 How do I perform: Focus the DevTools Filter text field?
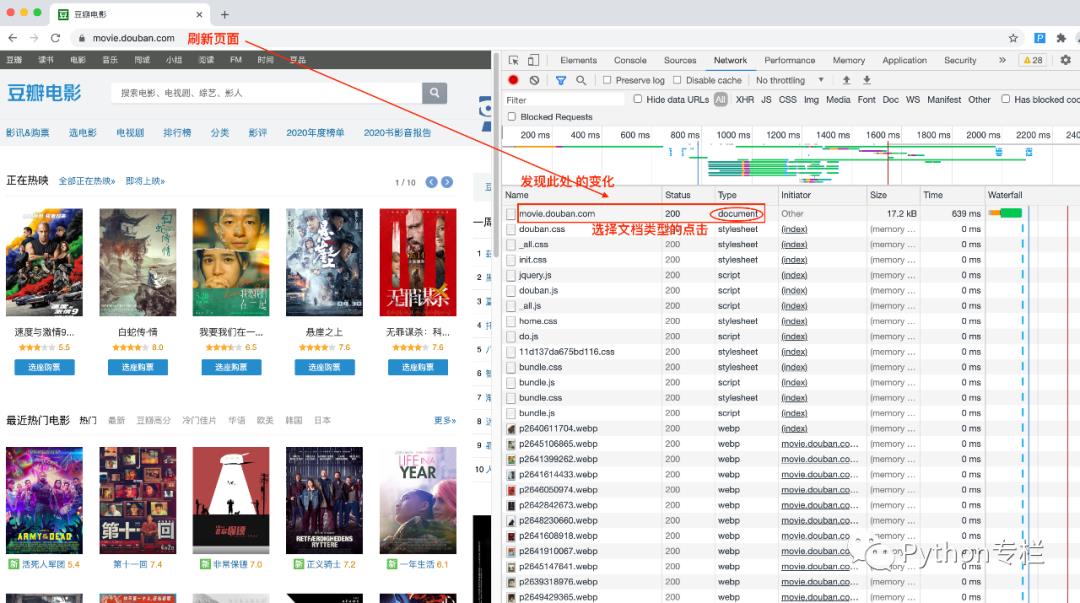coord(565,100)
